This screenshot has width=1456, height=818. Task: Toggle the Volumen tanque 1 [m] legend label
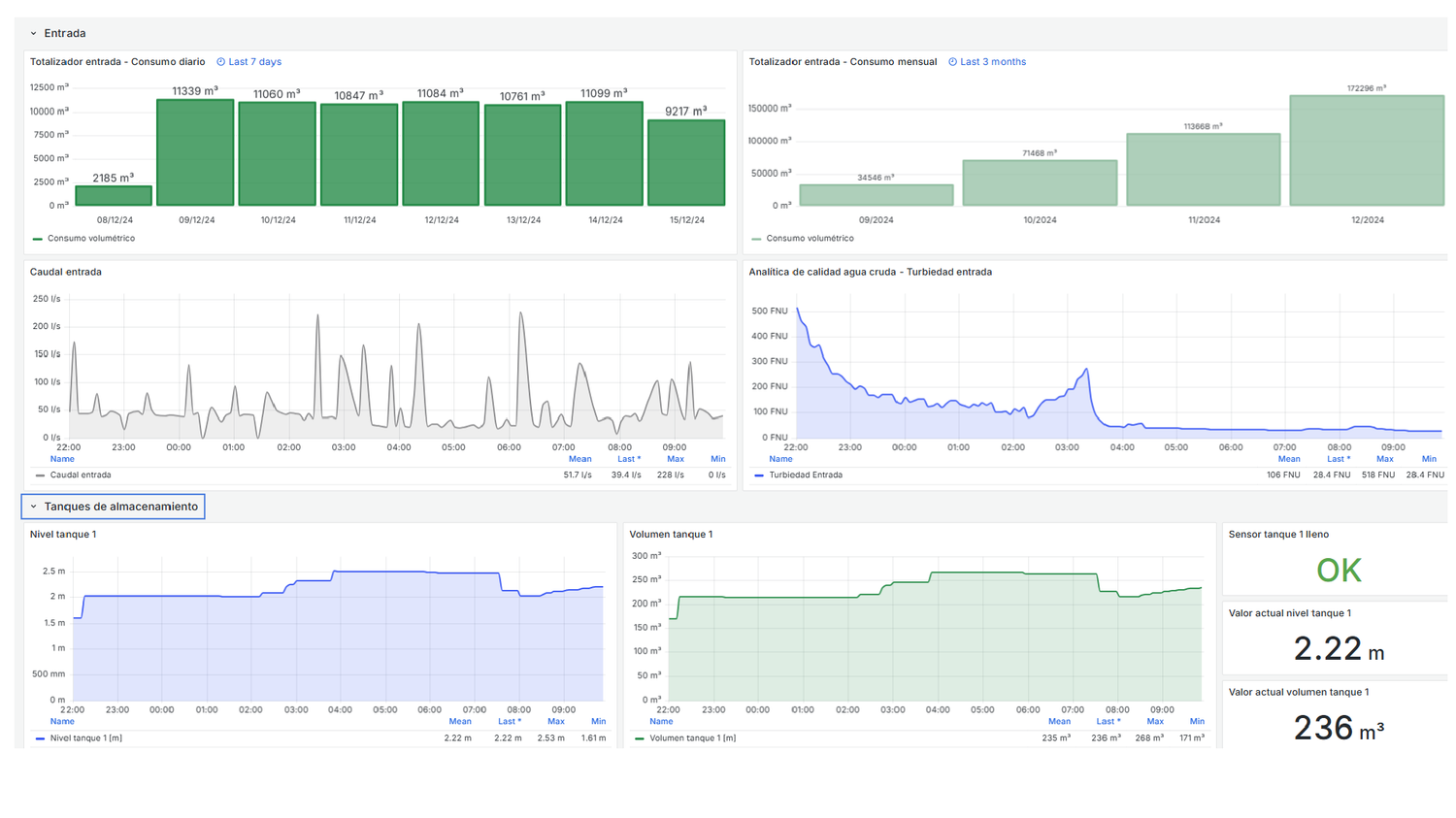pos(693,738)
